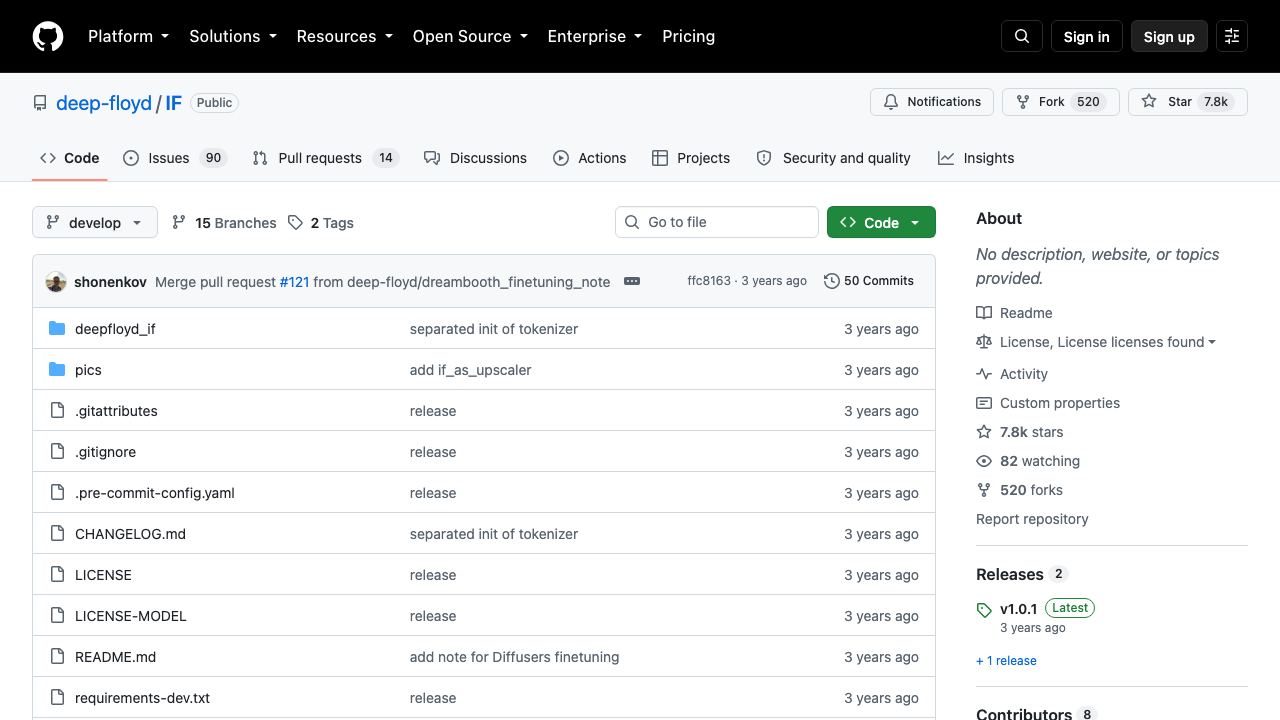Image resolution: width=1280 pixels, height=720 pixels.
Task: Click the eye icon beside 82 watching
Action: [x=984, y=461]
